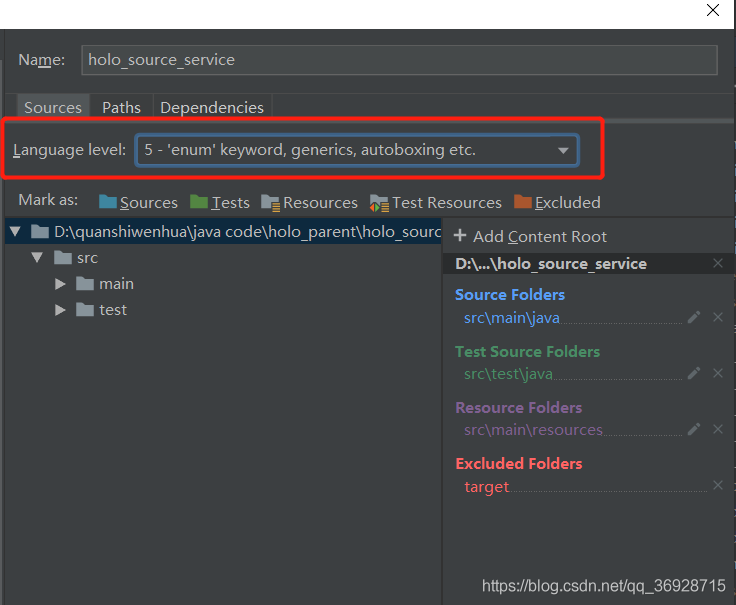The width and height of the screenshot is (736, 605).
Task: Select the D:\quanshiwenhua content root row
Action: coord(223,231)
